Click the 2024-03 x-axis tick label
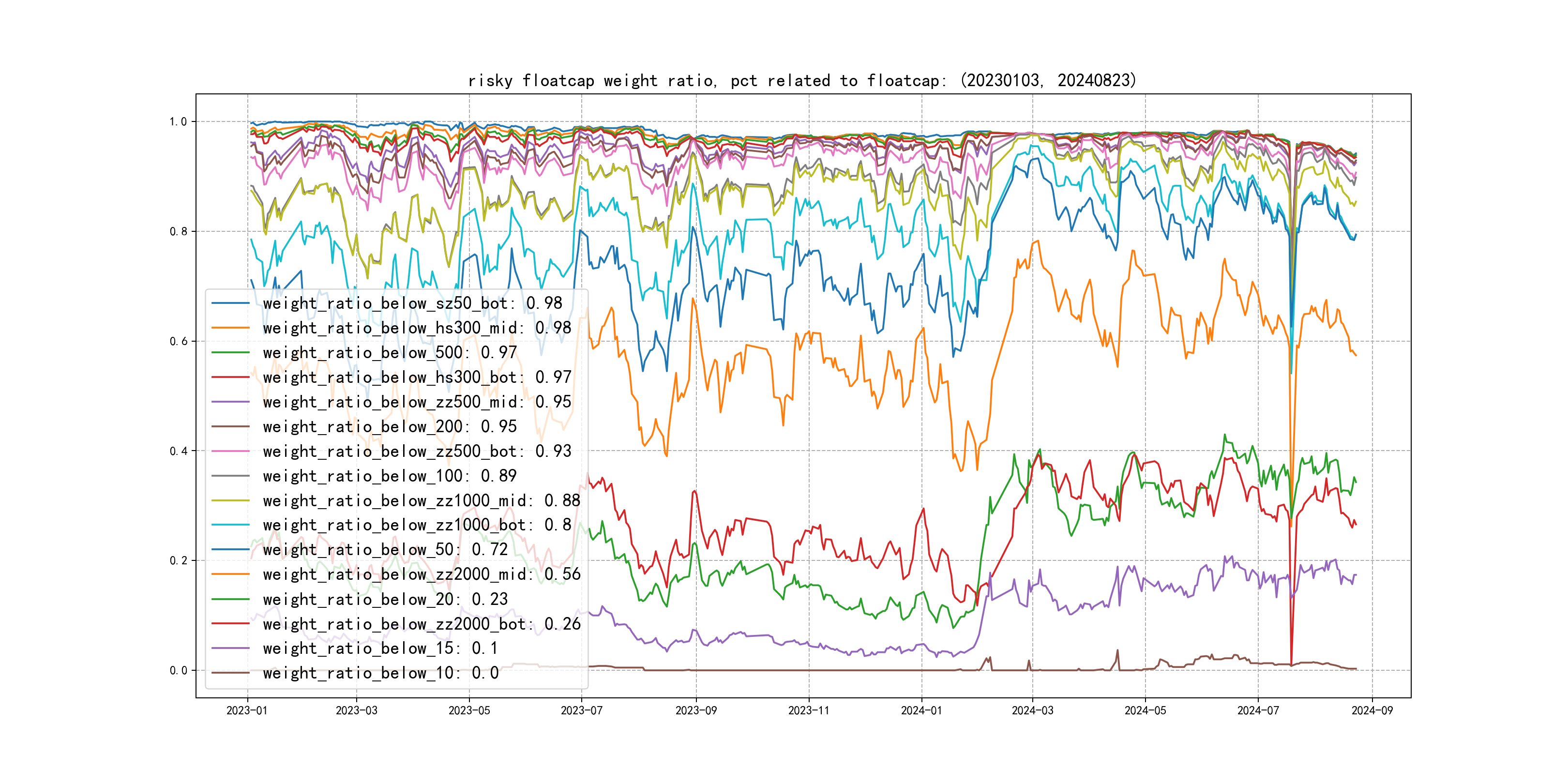1568x784 pixels. (1032, 710)
